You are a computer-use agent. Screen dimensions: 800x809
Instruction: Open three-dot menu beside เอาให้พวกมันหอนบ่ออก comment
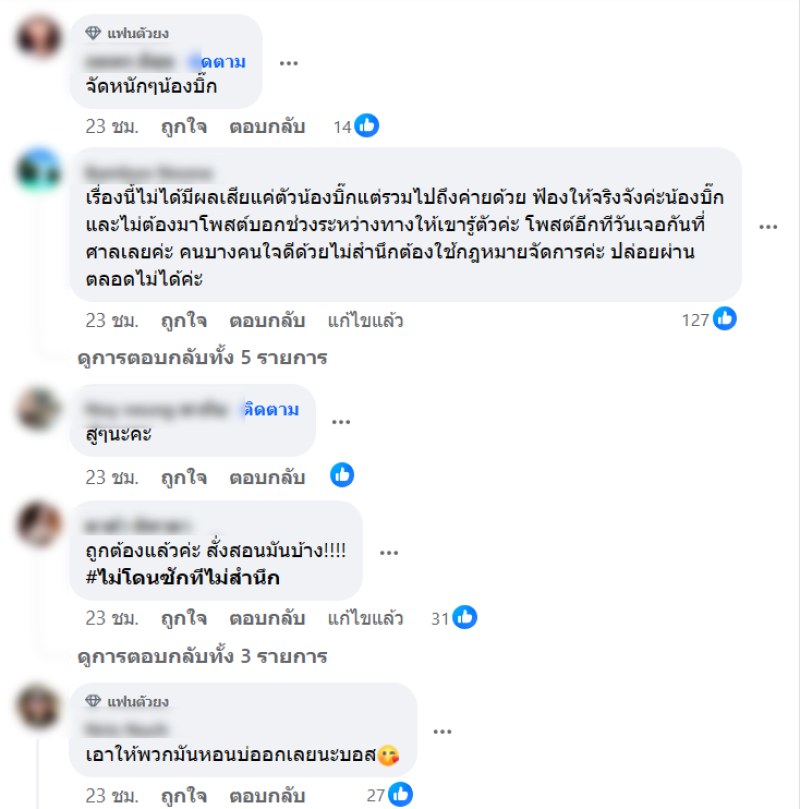point(443,731)
